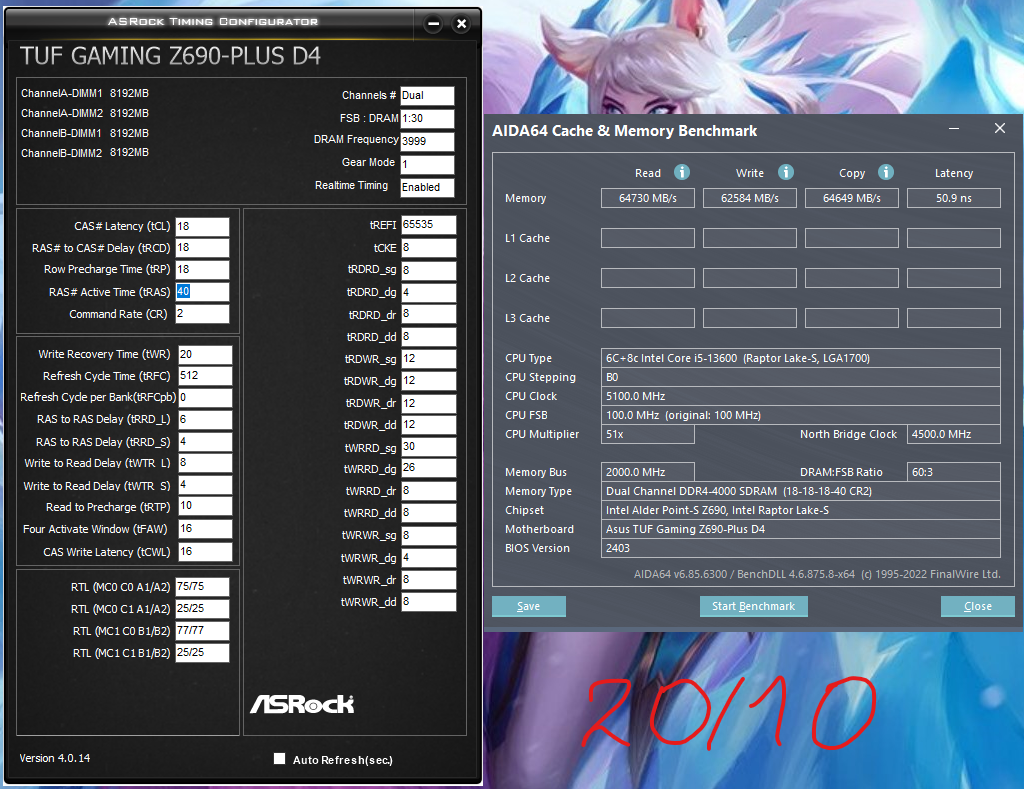Click the Four Activate Window (tFAW) field
This screenshot has height=789, width=1024.
click(x=205, y=529)
